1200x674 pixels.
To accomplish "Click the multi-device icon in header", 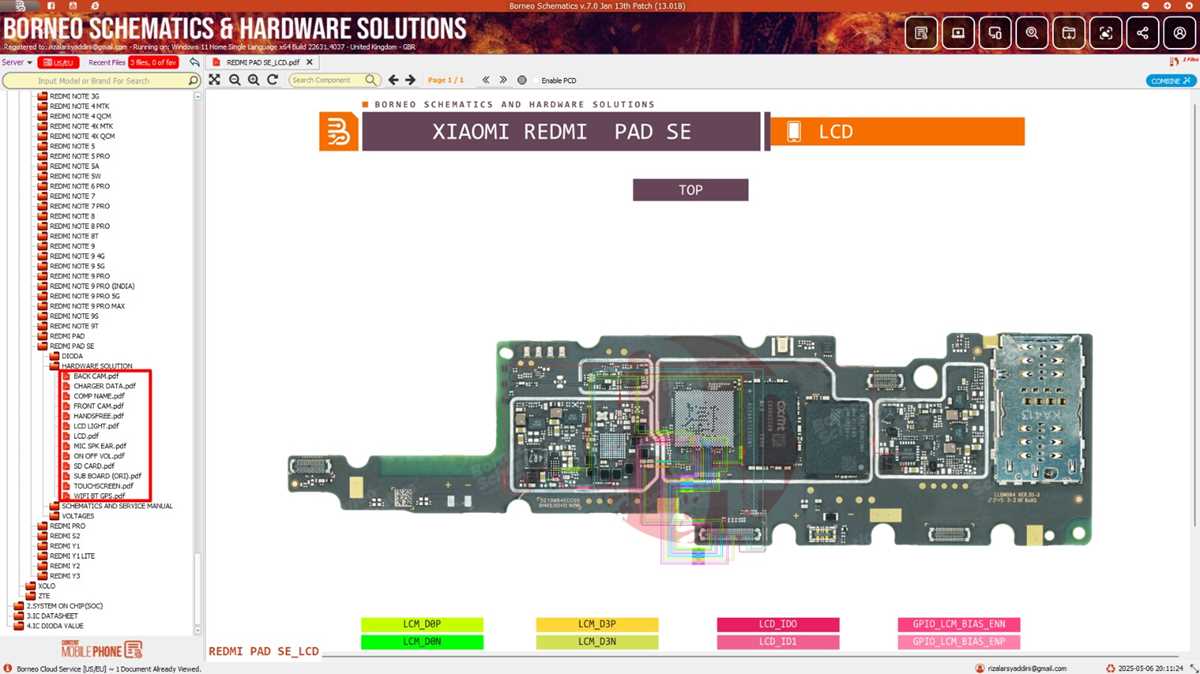I will 995,33.
